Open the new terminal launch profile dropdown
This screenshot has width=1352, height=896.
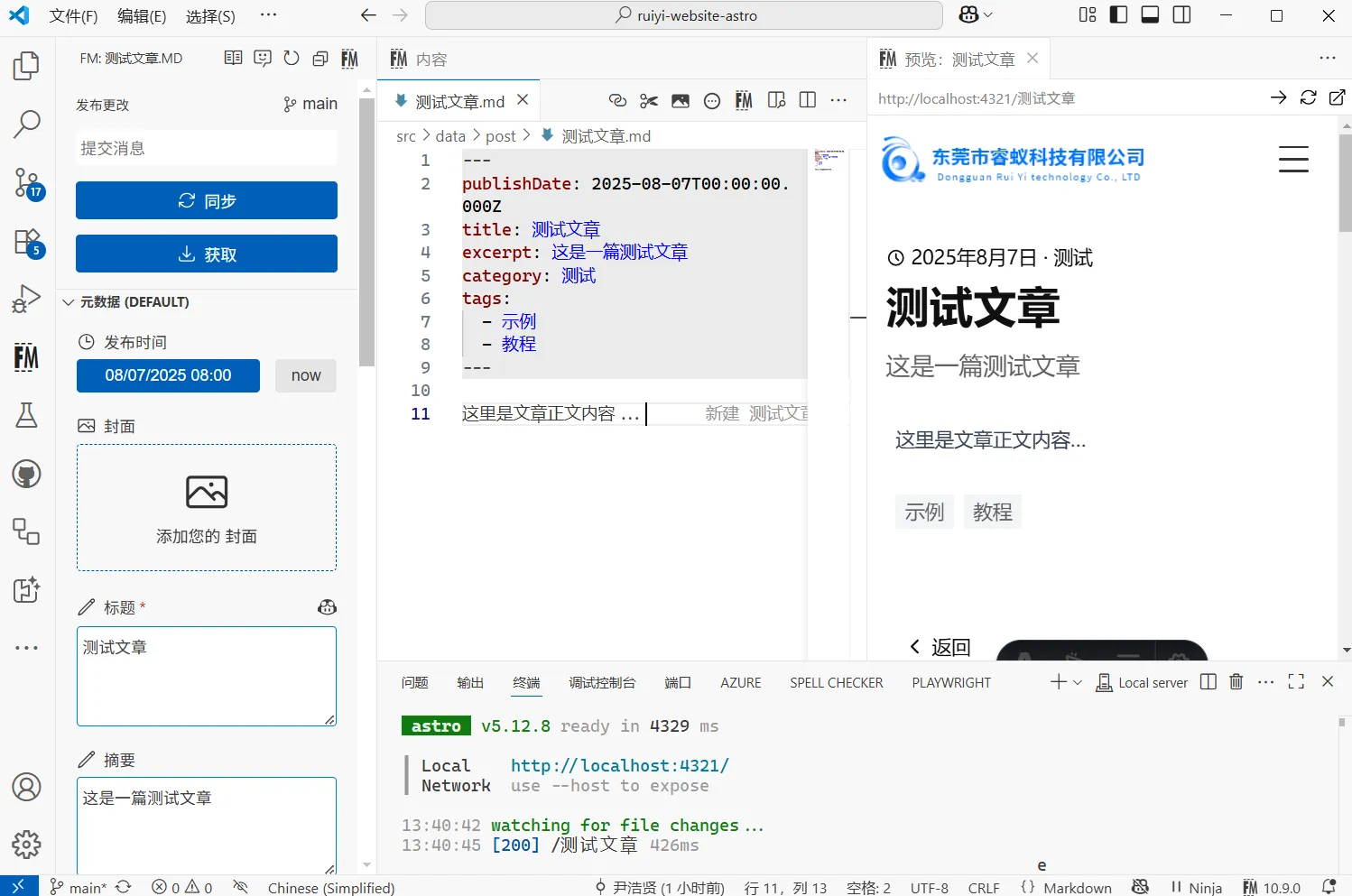click(x=1077, y=683)
